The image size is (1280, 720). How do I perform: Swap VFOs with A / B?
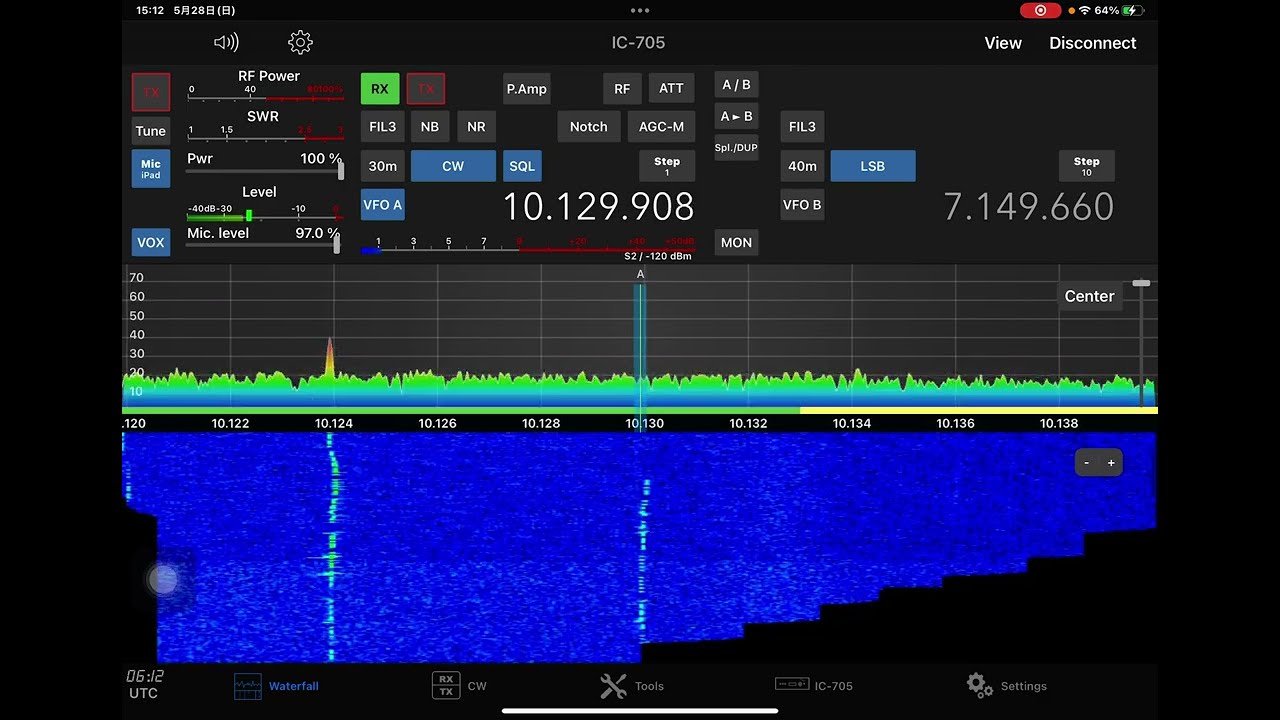(736, 85)
